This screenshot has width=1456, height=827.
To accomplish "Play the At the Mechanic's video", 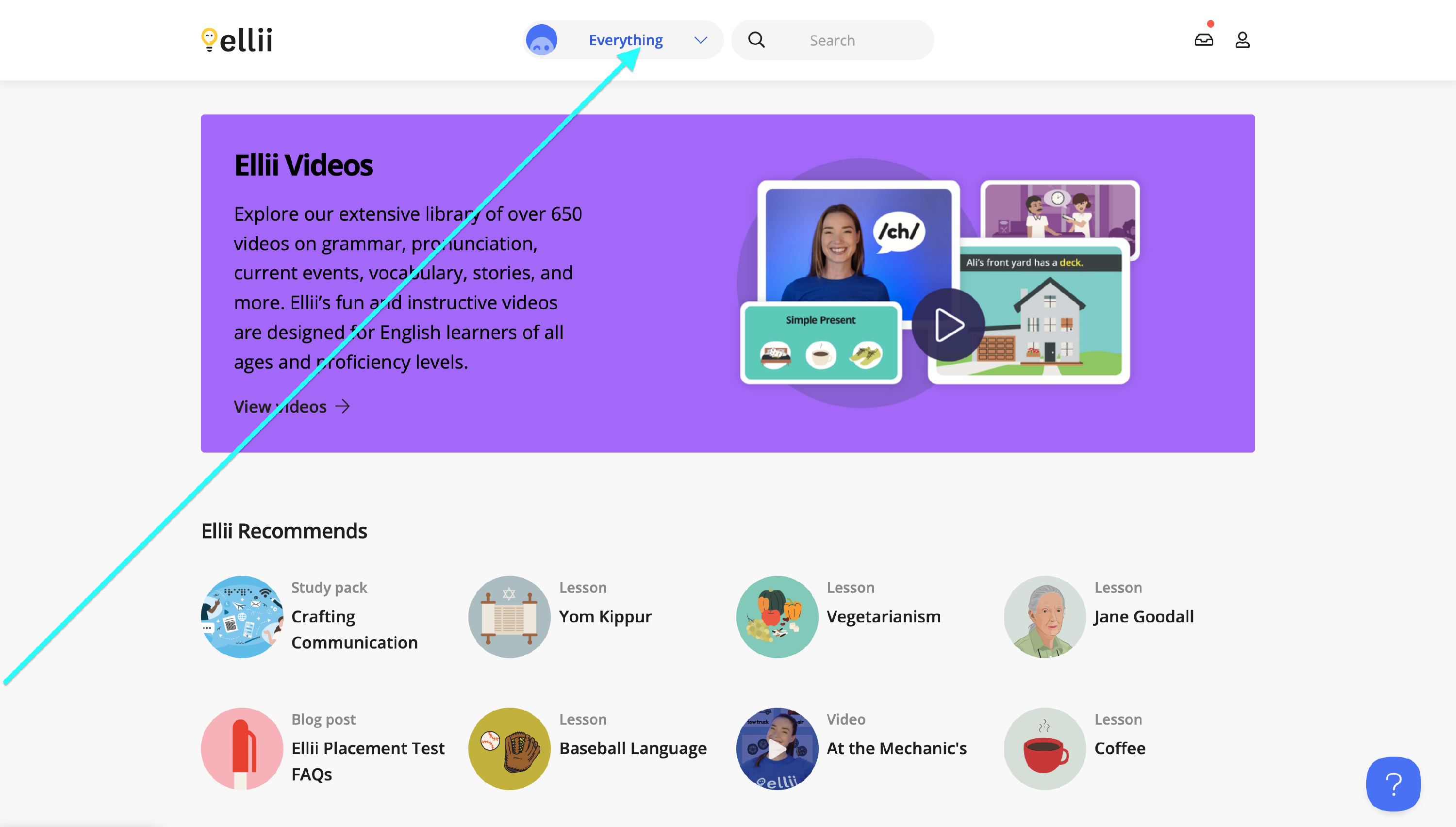I will [x=777, y=748].
